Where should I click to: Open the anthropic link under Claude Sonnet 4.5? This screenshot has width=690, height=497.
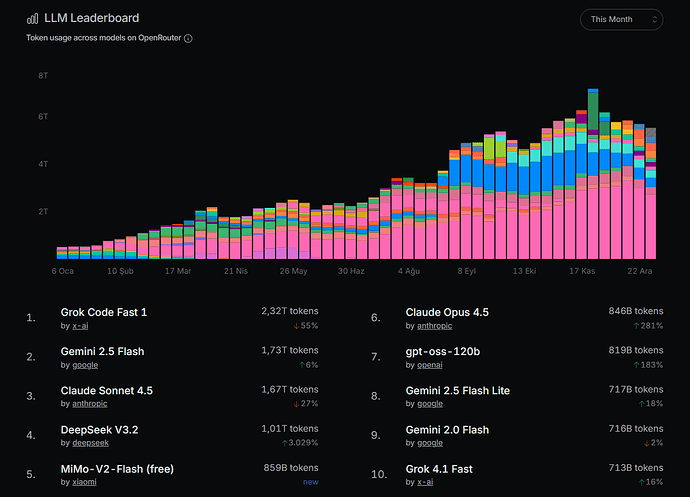tap(89, 404)
